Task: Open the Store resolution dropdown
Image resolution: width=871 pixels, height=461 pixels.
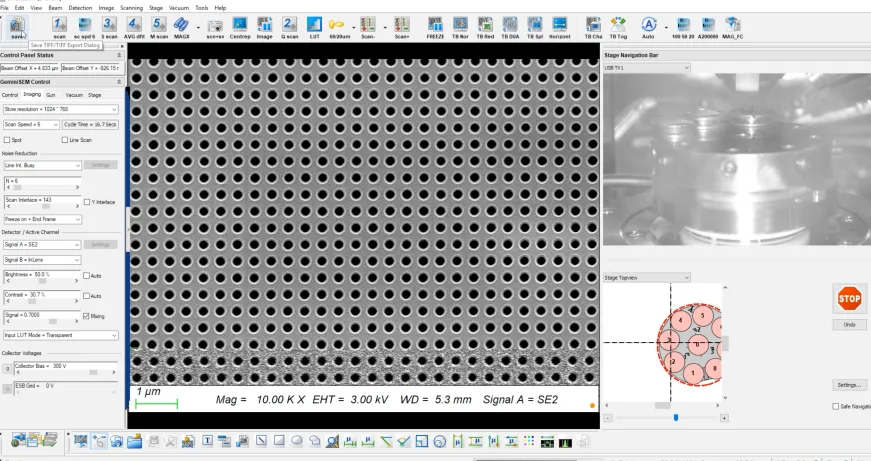Action: [61, 109]
